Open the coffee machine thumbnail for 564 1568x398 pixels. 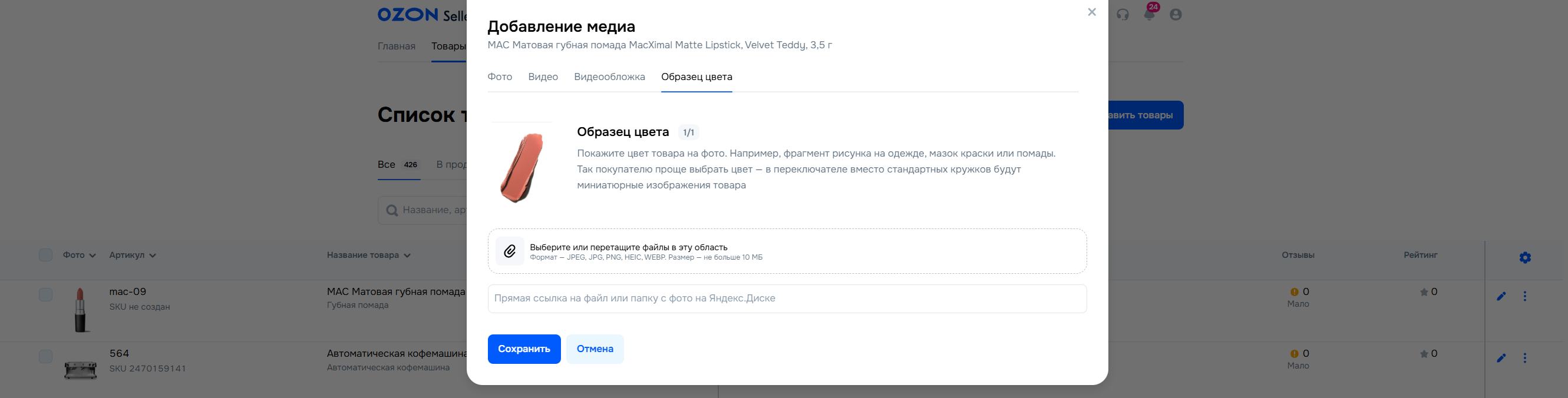point(80,369)
